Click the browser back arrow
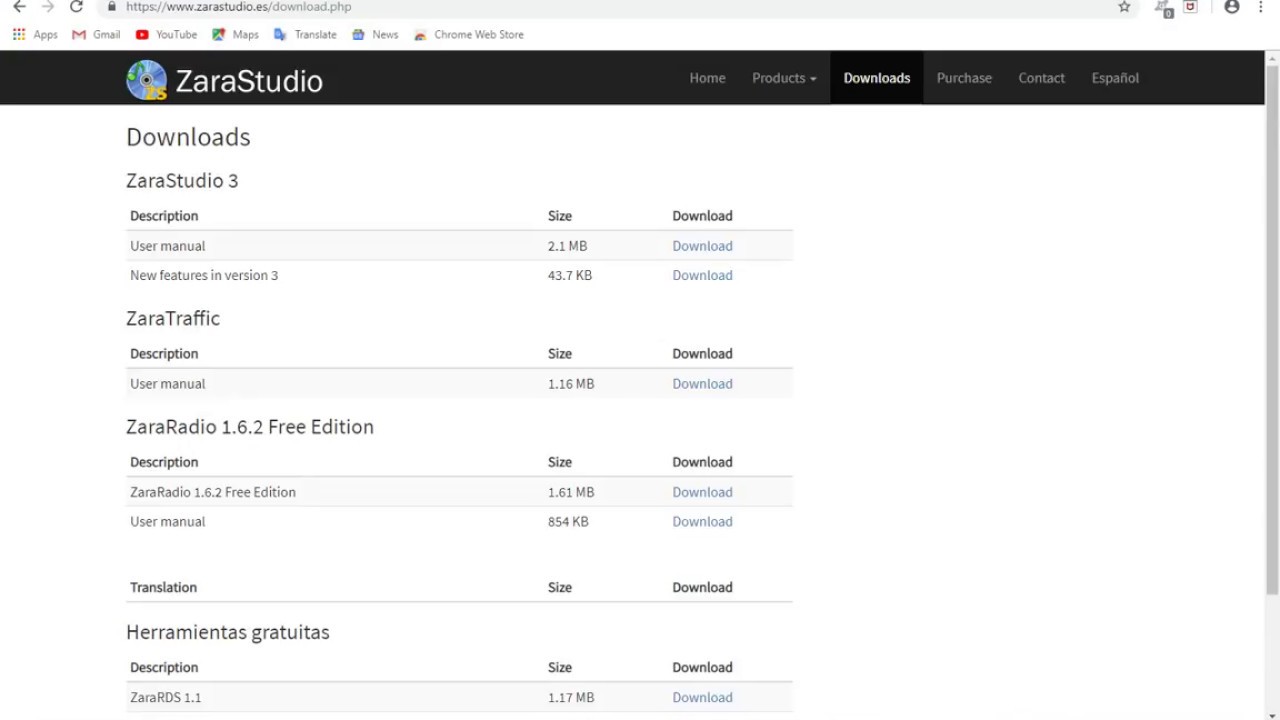1280x720 pixels. point(19,7)
